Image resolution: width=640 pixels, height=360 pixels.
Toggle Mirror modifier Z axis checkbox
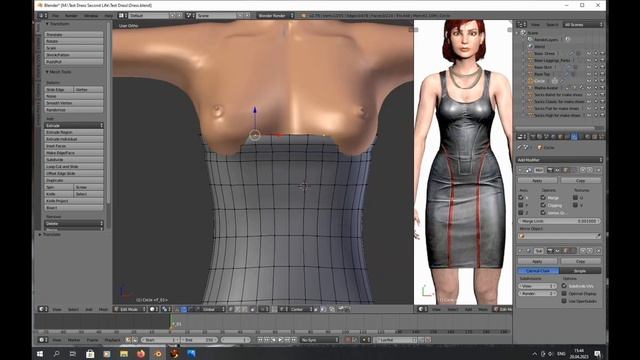(x=521, y=213)
